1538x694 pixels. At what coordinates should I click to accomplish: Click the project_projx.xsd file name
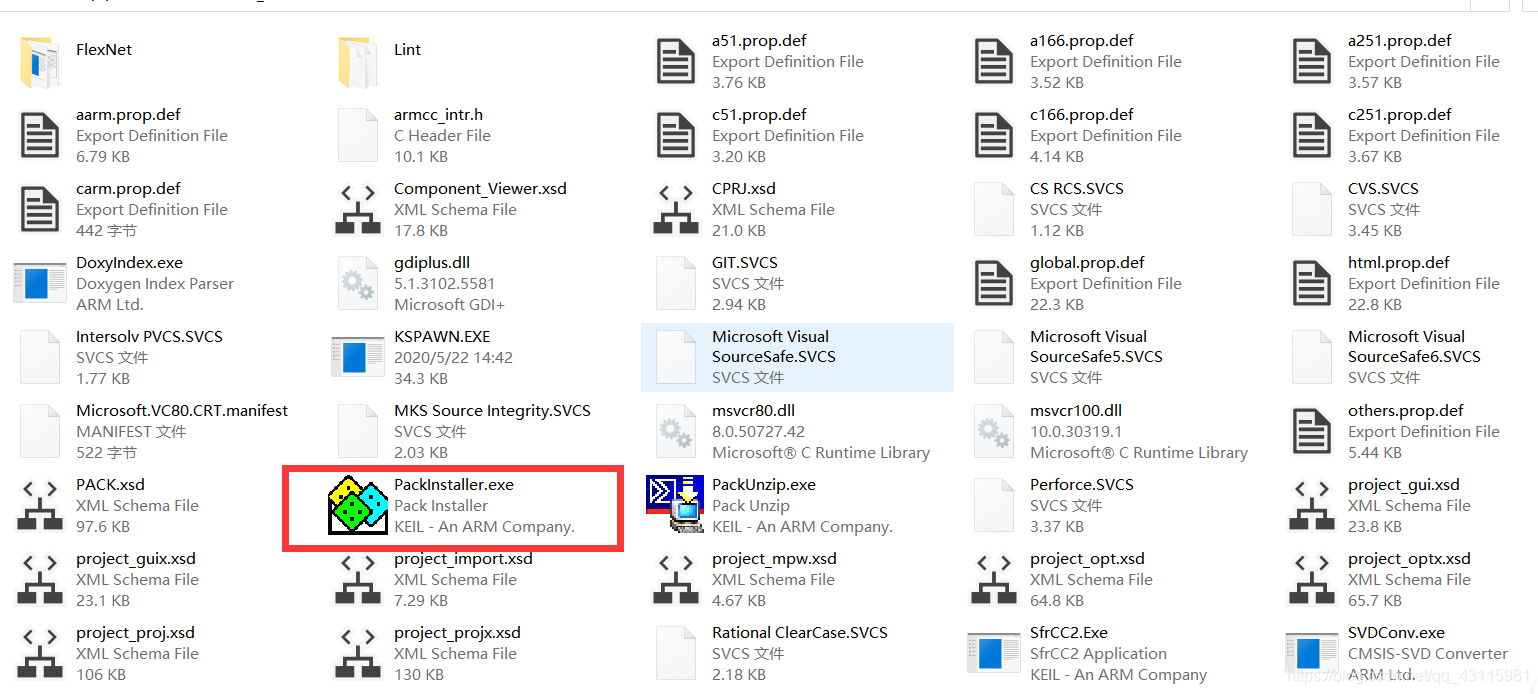point(457,633)
